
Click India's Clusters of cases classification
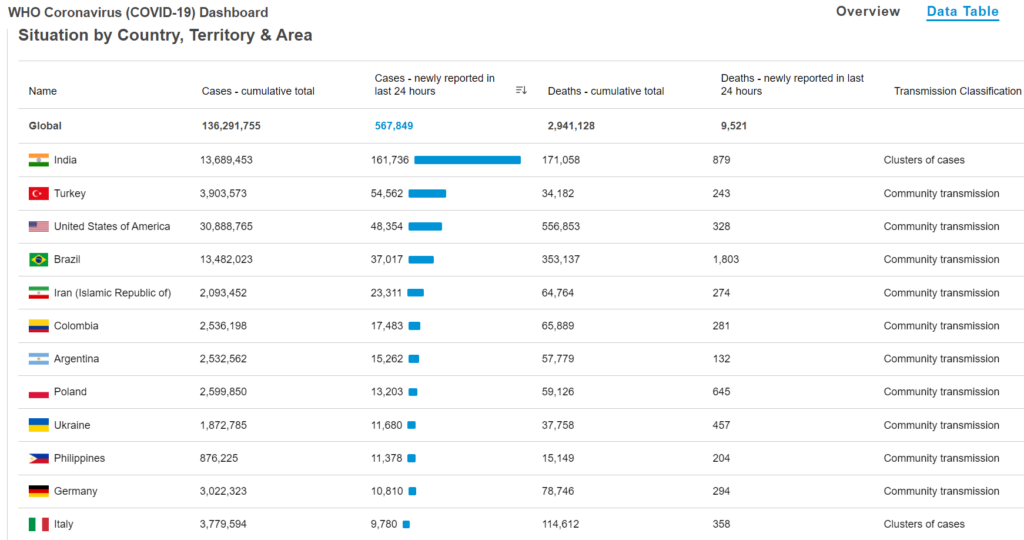924,160
